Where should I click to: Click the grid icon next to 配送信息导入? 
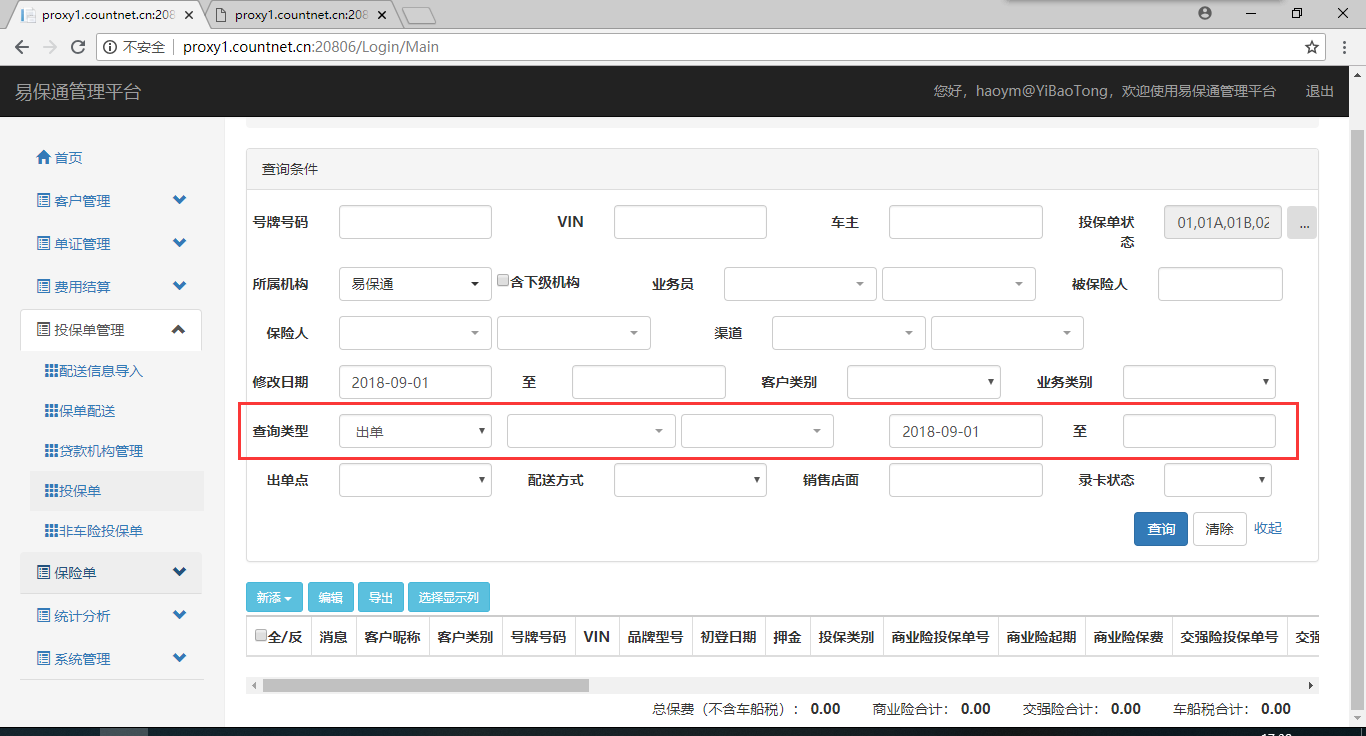[51, 371]
